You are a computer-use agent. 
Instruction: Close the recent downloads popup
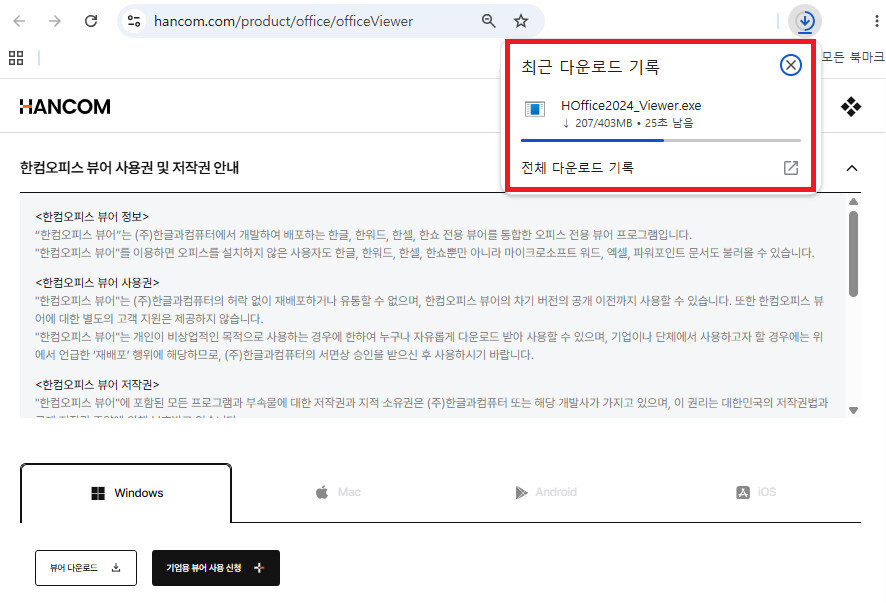(791, 66)
